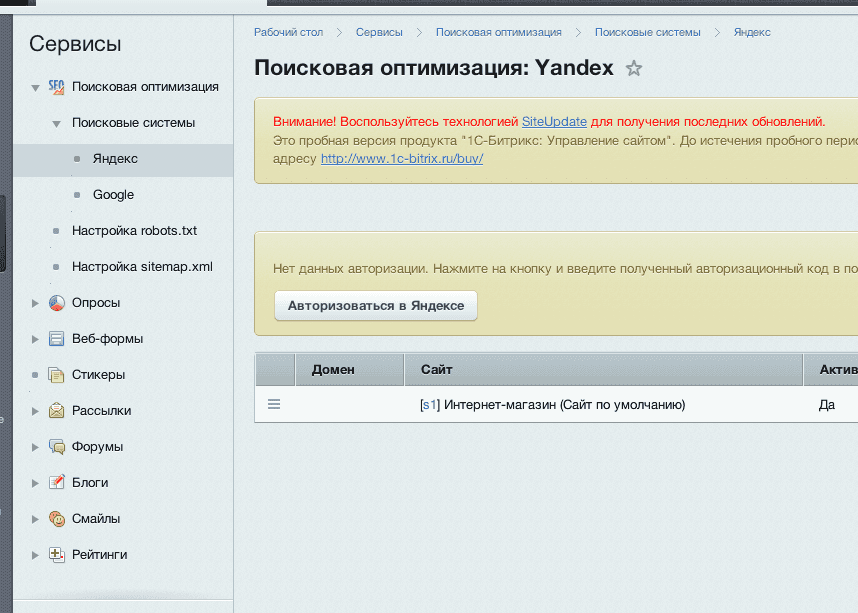Expand the Веб-формы section
858x613 pixels.
point(36,339)
